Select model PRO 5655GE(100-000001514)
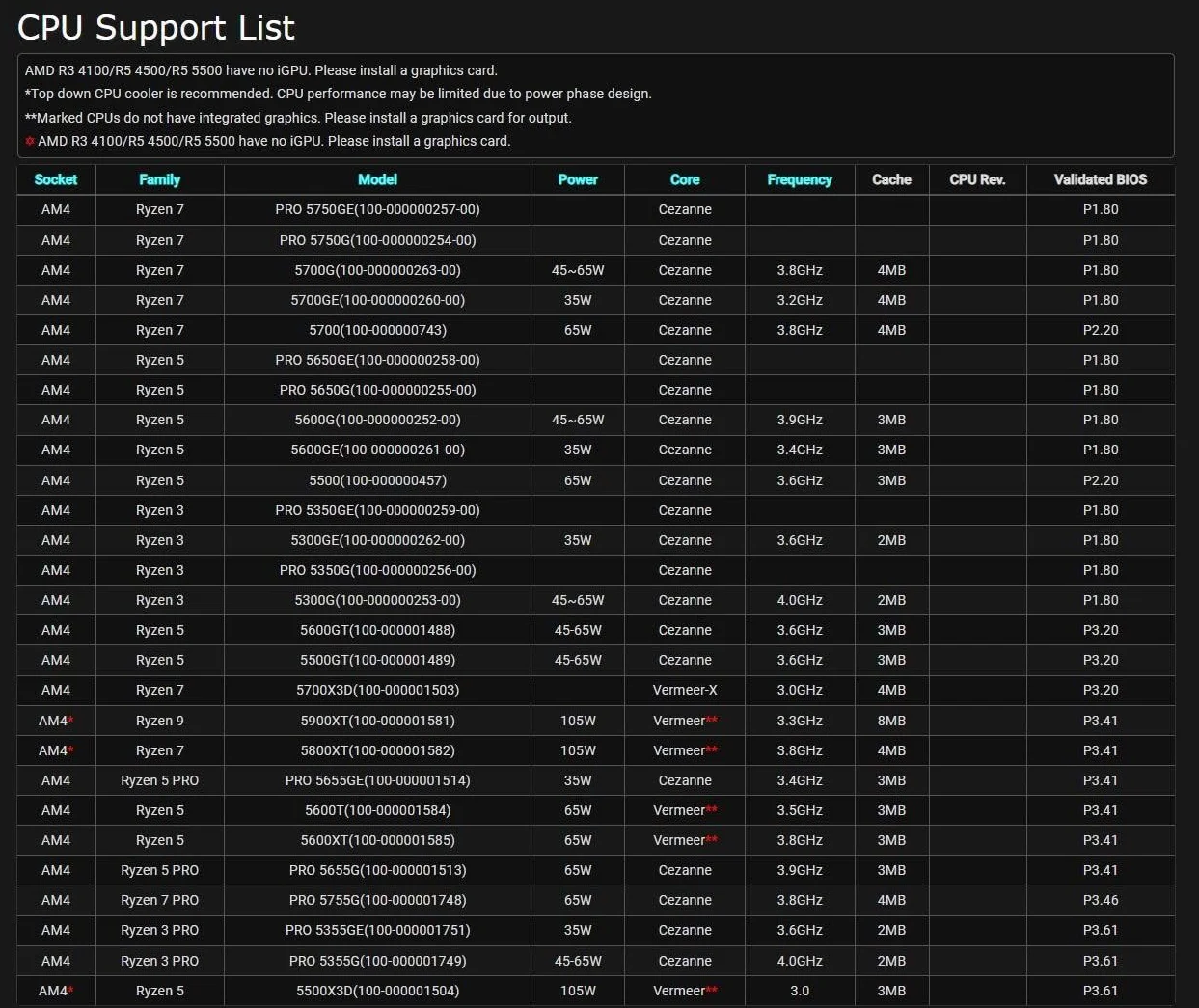 point(377,780)
